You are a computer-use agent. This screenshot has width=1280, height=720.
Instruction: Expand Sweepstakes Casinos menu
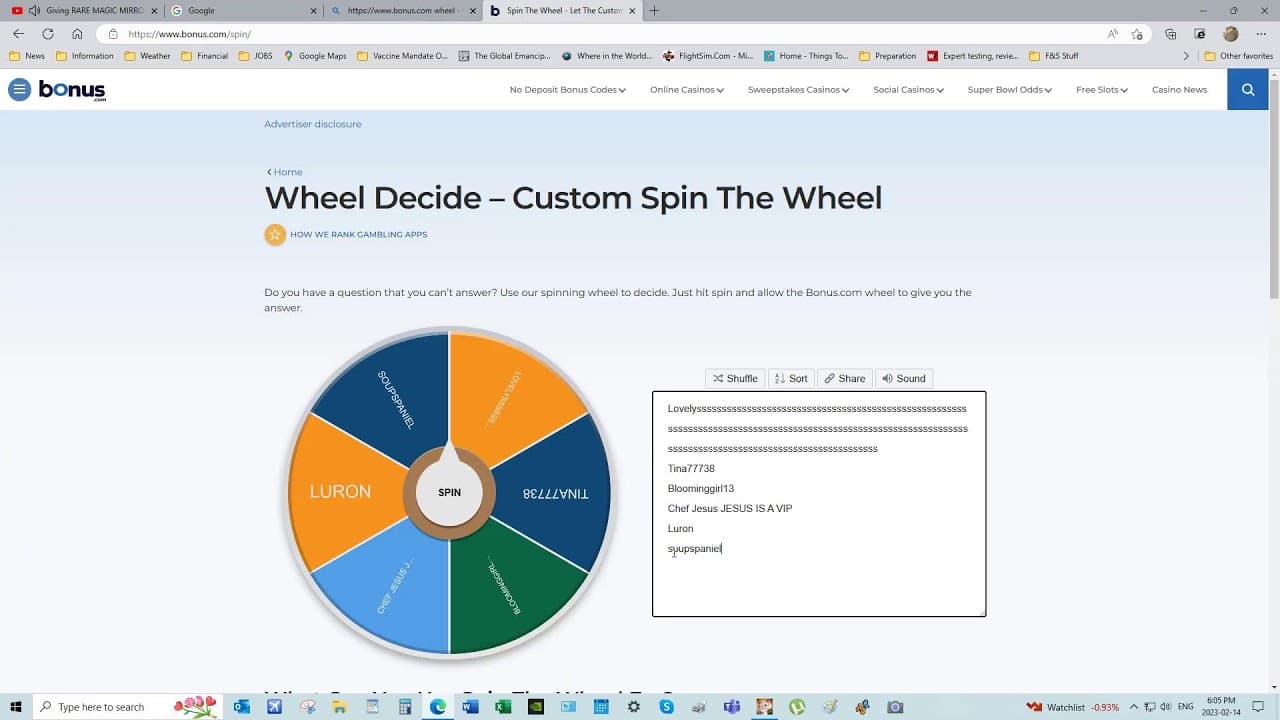pos(798,90)
